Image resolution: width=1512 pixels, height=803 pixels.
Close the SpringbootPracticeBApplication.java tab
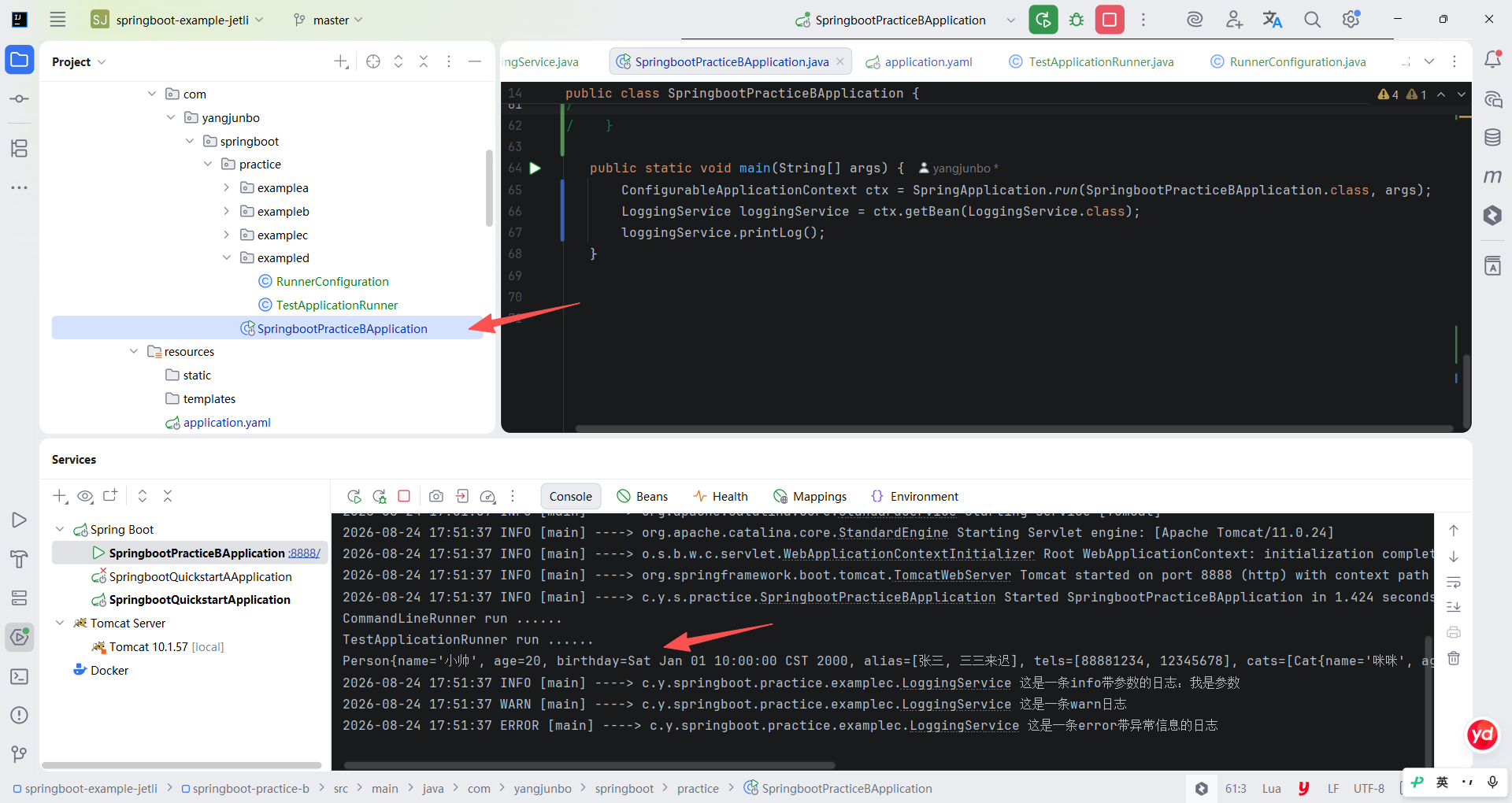[x=840, y=61]
